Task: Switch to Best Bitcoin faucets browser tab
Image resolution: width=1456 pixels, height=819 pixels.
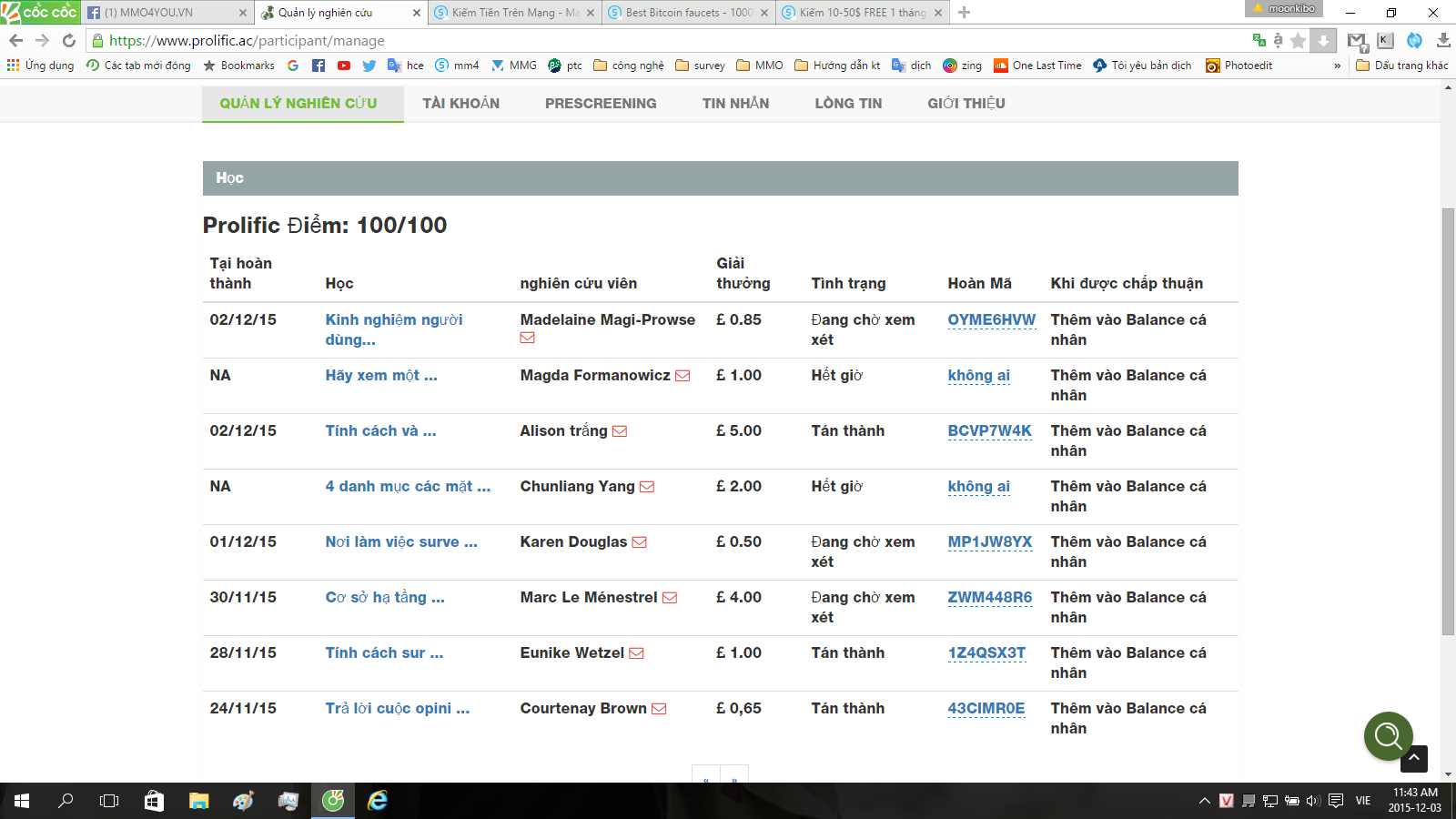Action: (x=688, y=13)
